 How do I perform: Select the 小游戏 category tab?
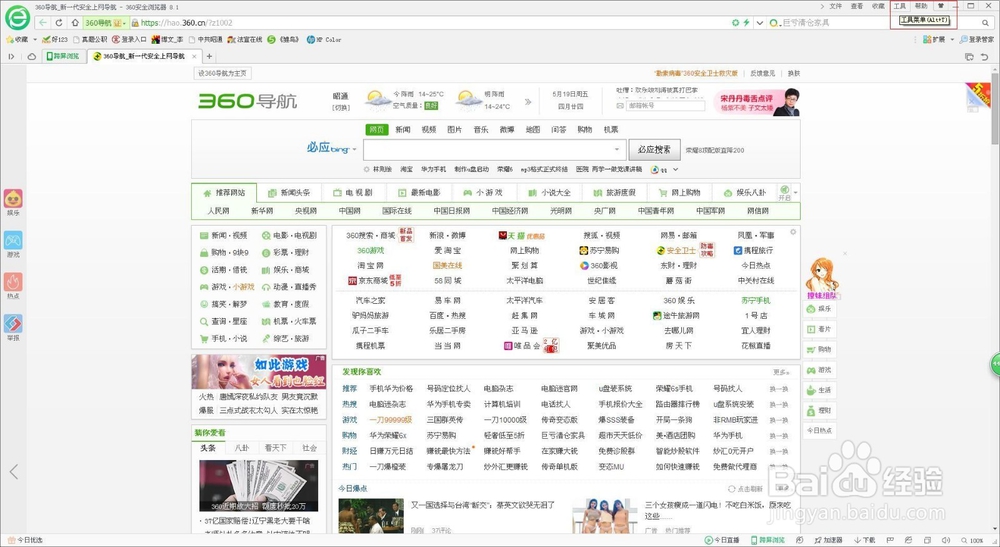tap(483, 193)
